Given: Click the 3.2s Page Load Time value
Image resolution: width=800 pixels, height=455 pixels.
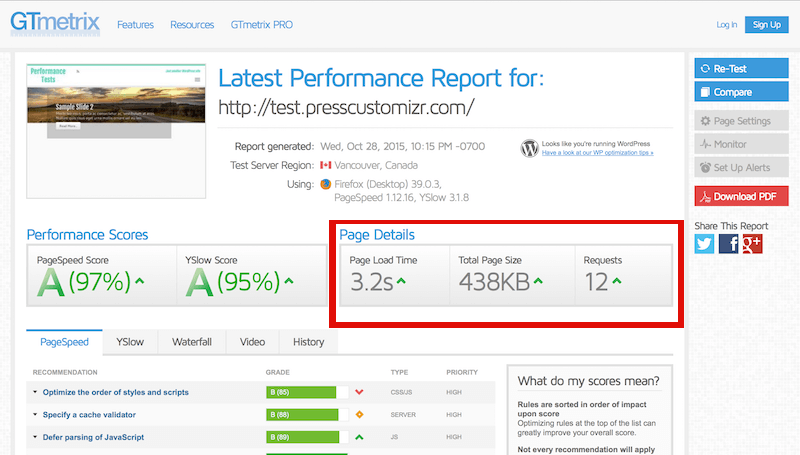Looking at the screenshot, I should click(x=371, y=282).
